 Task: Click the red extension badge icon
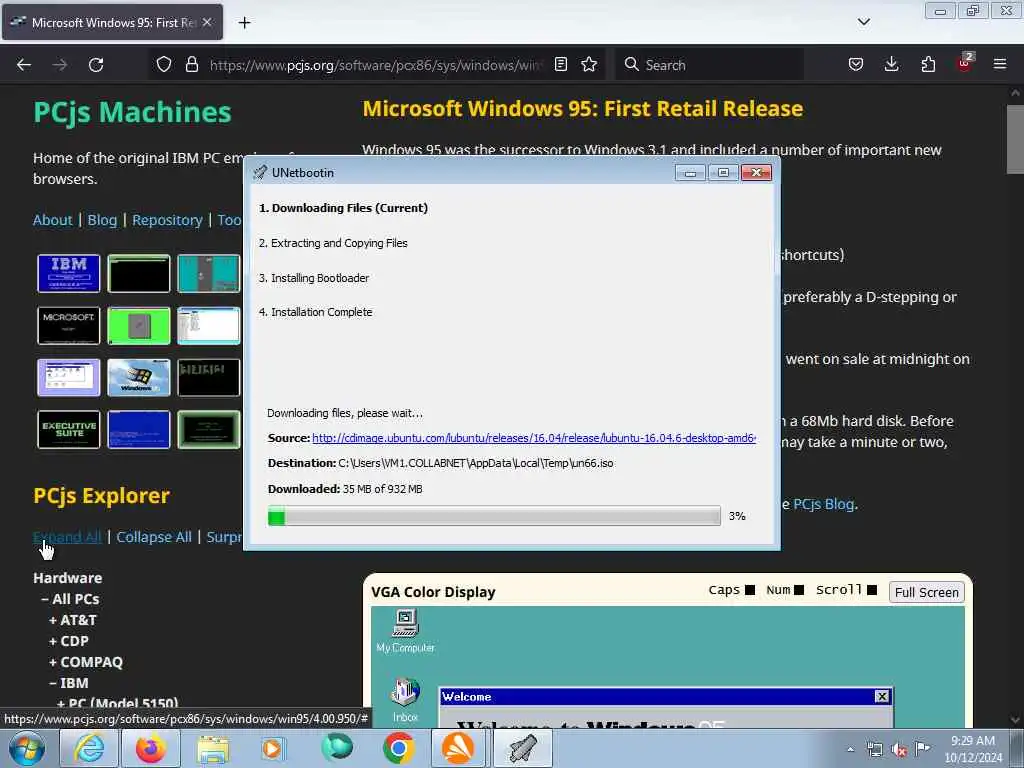coord(964,64)
